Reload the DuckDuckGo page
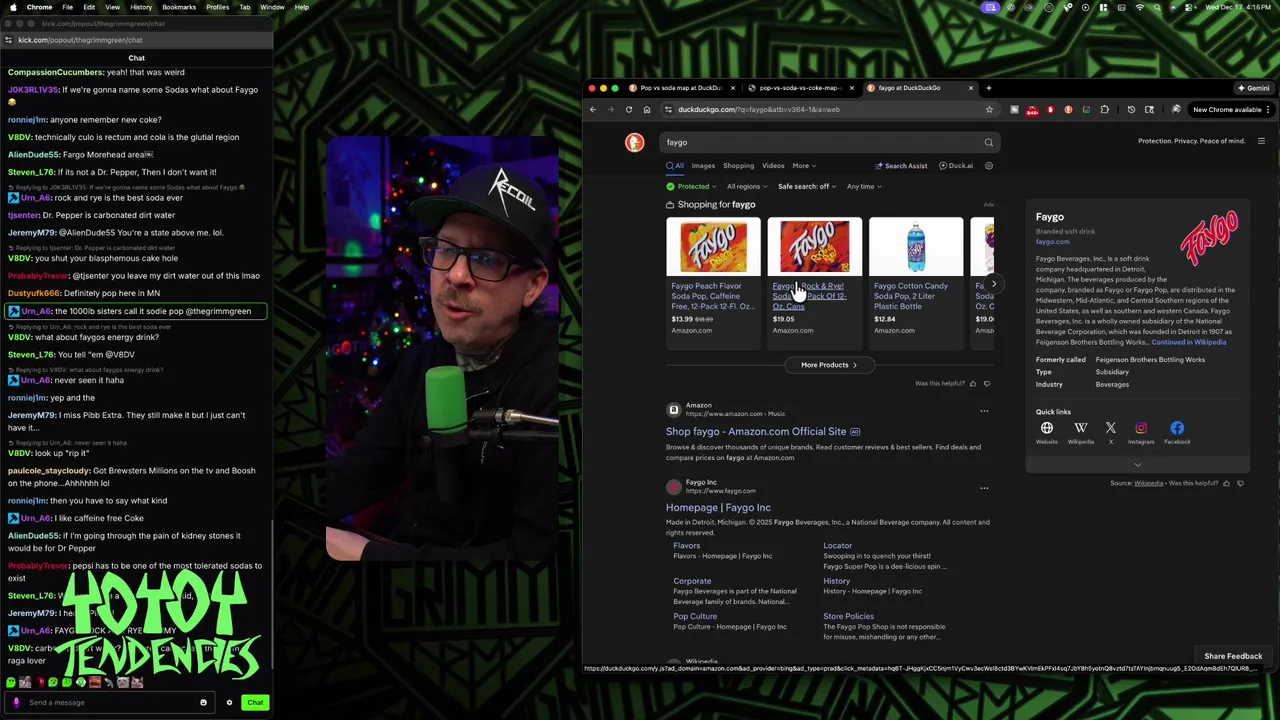Image resolution: width=1280 pixels, height=720 pixels. click(x=629, y=110)
